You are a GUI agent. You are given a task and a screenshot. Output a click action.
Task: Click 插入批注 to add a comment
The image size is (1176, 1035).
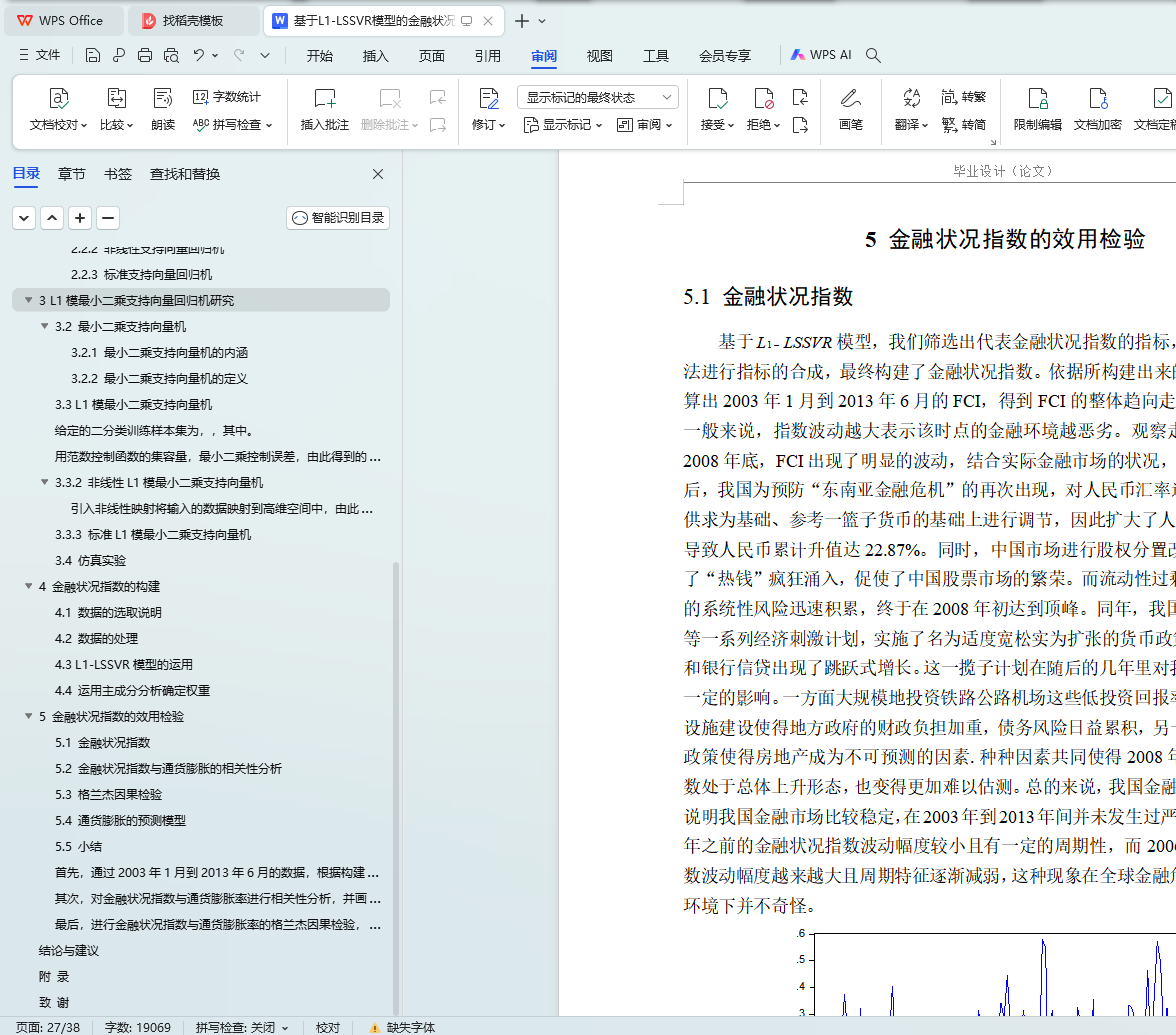pos(325,98)
